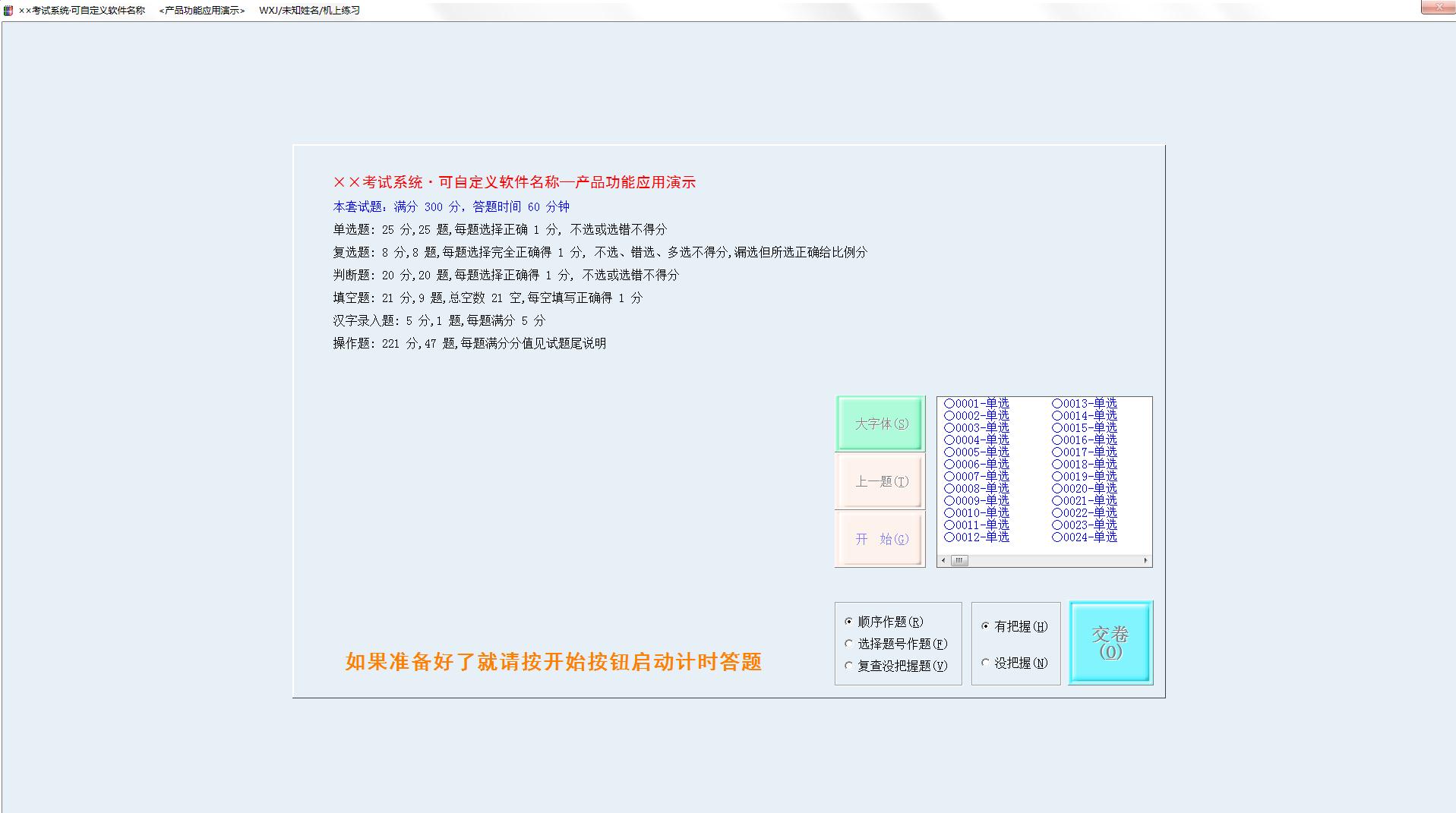Select question 0023-单选
Viewport: 1456px width, 813px height.
tap(1085, 525)
